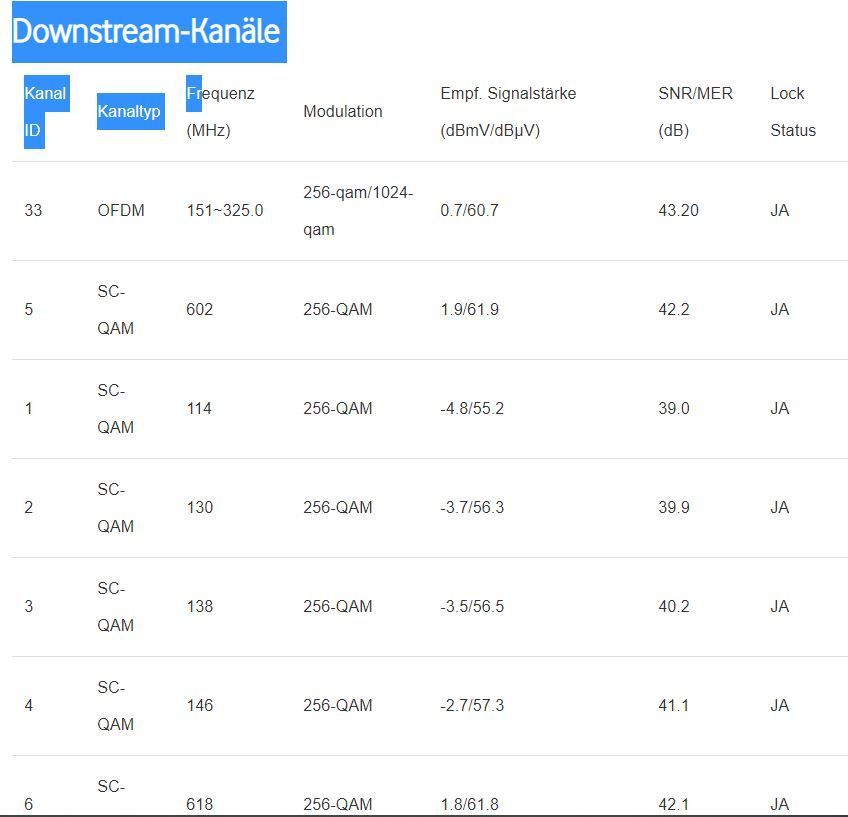Select channel ID 4 cell
The image size is (848, 817).
point(29,705)
